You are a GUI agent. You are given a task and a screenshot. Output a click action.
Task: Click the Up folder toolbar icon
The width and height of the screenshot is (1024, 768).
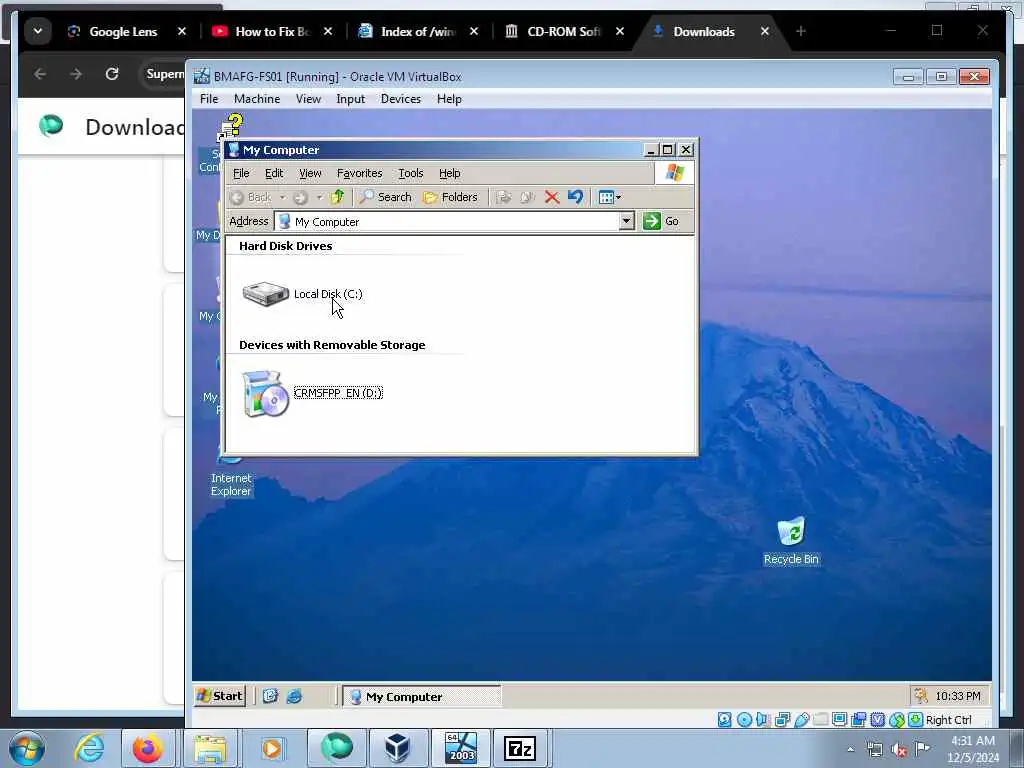[338, 197]
